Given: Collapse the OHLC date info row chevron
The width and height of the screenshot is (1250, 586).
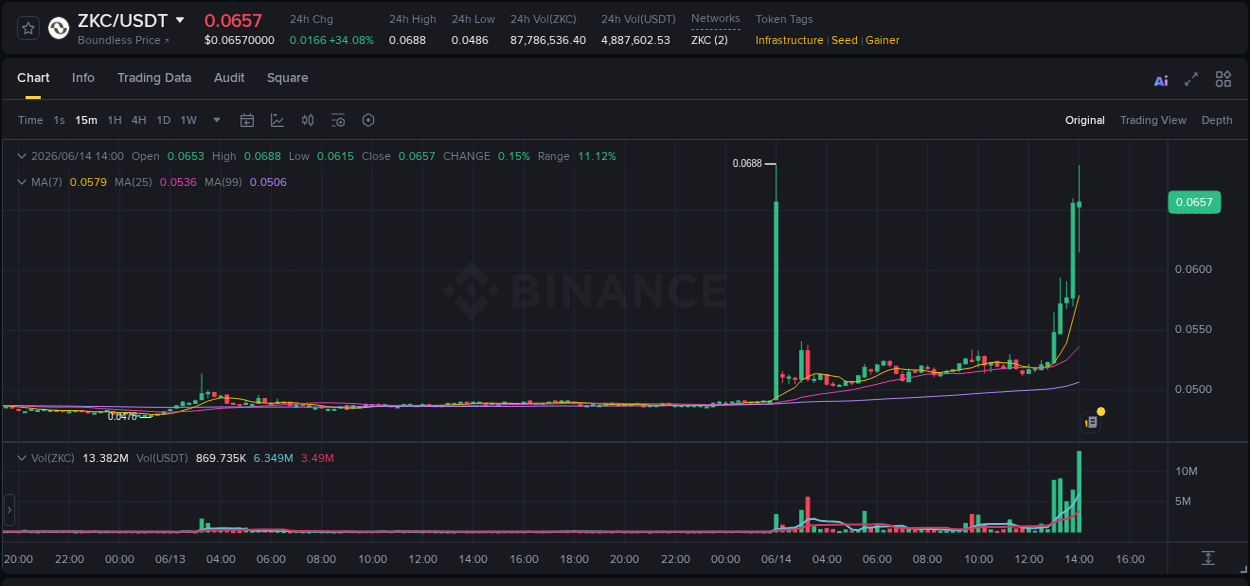Looking at the screenshot, I should click(x=22, y=156).
